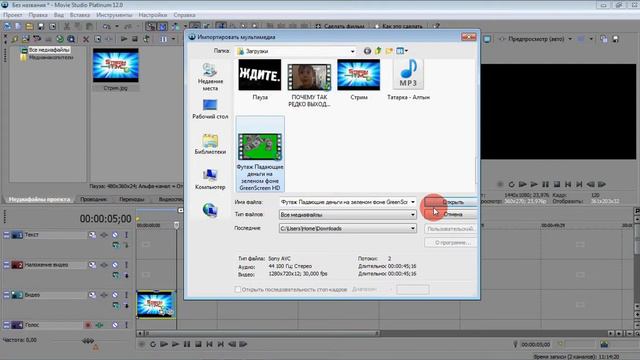Viewport: 640px width, 360px height.
Task: Check Открыть последовательность стоп-кадров checkbox
Action: click(238, 289)
